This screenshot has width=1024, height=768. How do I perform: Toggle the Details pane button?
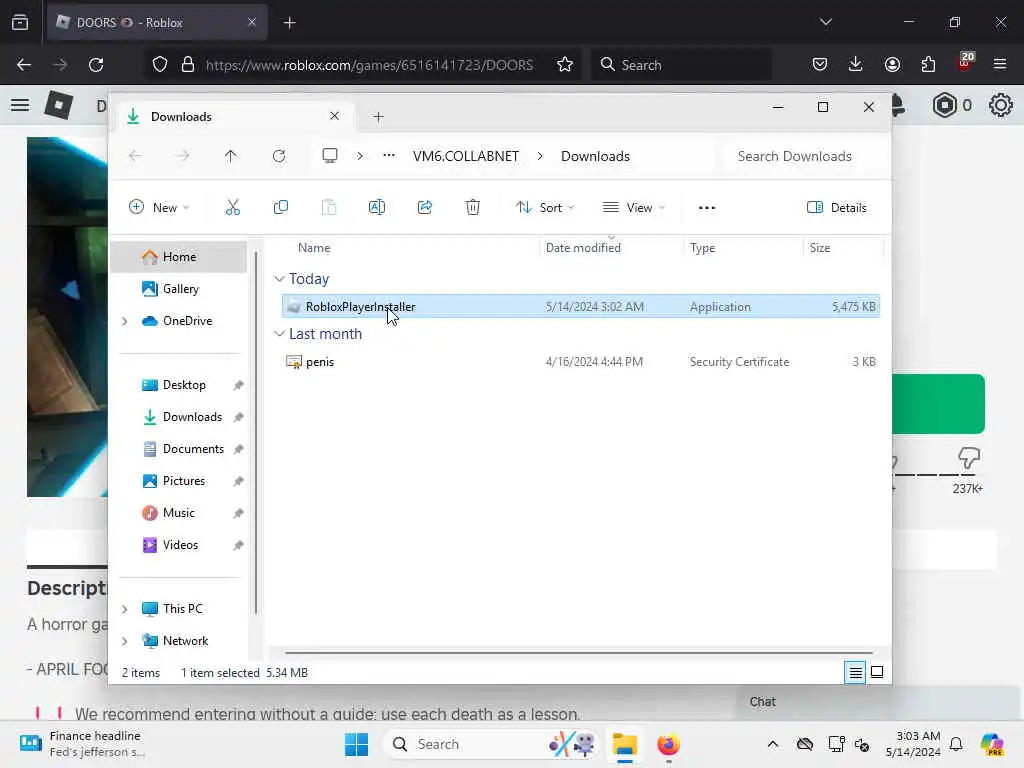[837, 208]
